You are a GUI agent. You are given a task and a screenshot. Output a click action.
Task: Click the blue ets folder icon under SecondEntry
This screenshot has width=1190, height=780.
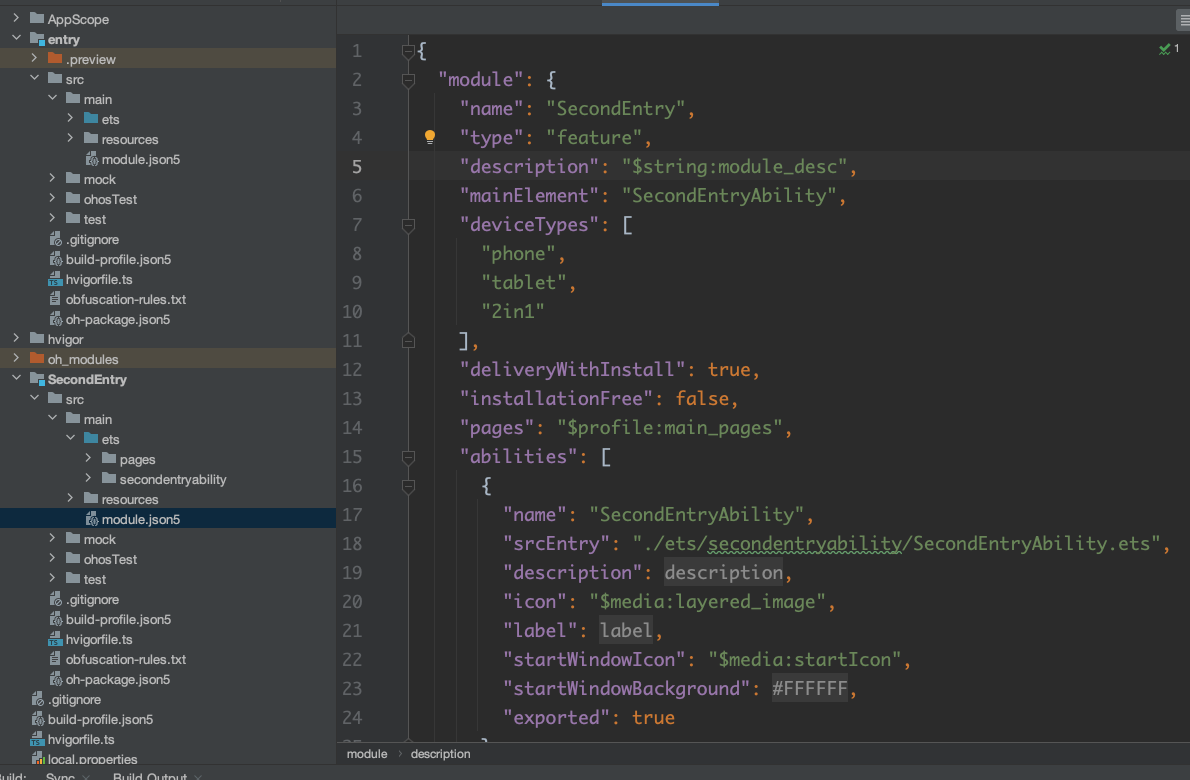click(x=91, y=439)
